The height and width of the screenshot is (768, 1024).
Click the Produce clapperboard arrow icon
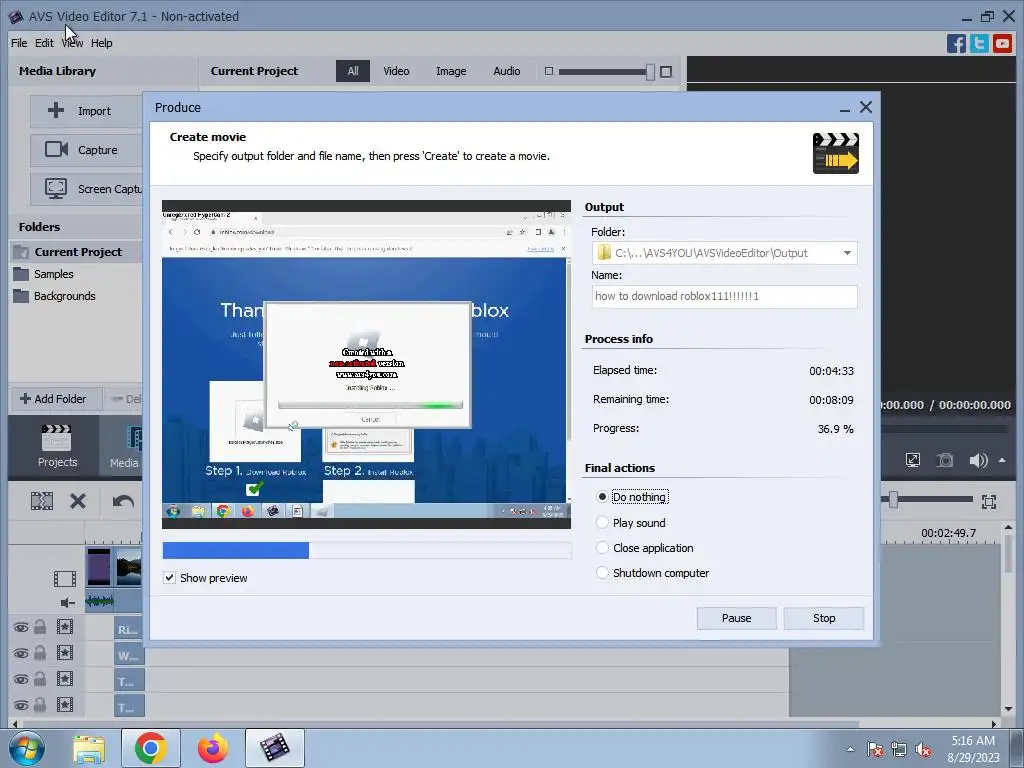click(x=835, y=153)
